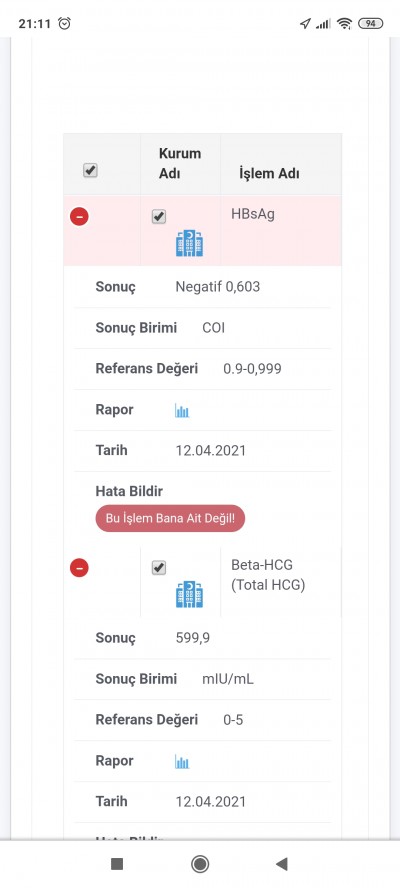Tap the Android back navigation triangle
The image size is (400, 888).
coord(282,864)
